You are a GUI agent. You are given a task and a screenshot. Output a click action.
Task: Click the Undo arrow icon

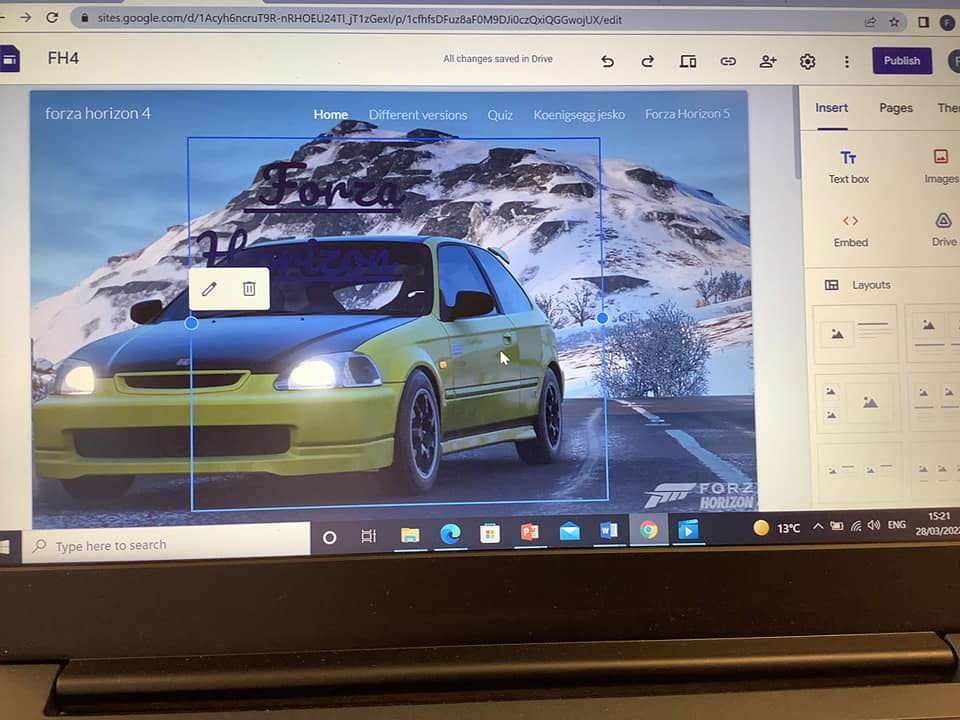[x=607, y=61]
